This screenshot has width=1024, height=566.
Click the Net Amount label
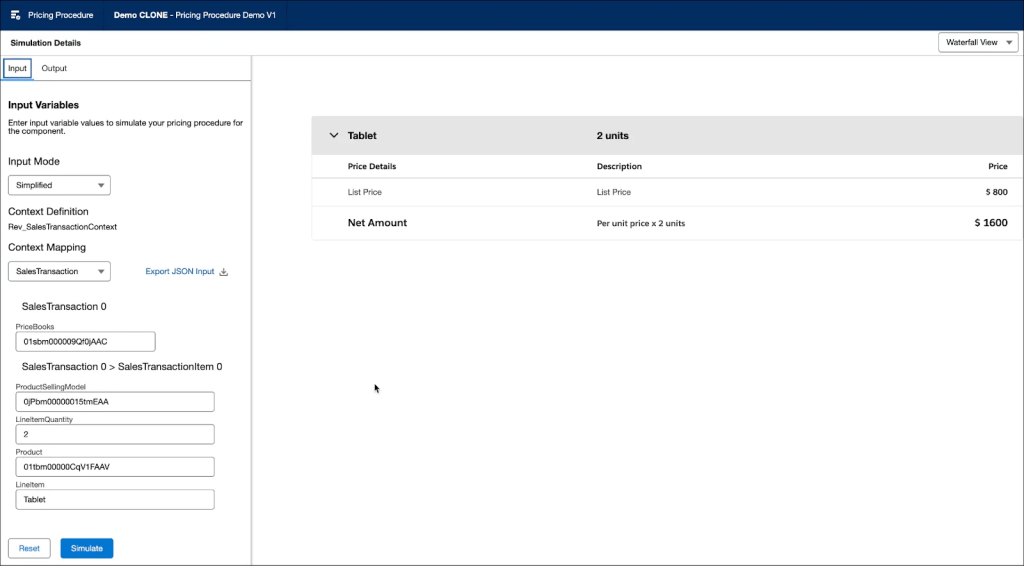(x=377, y=223)
